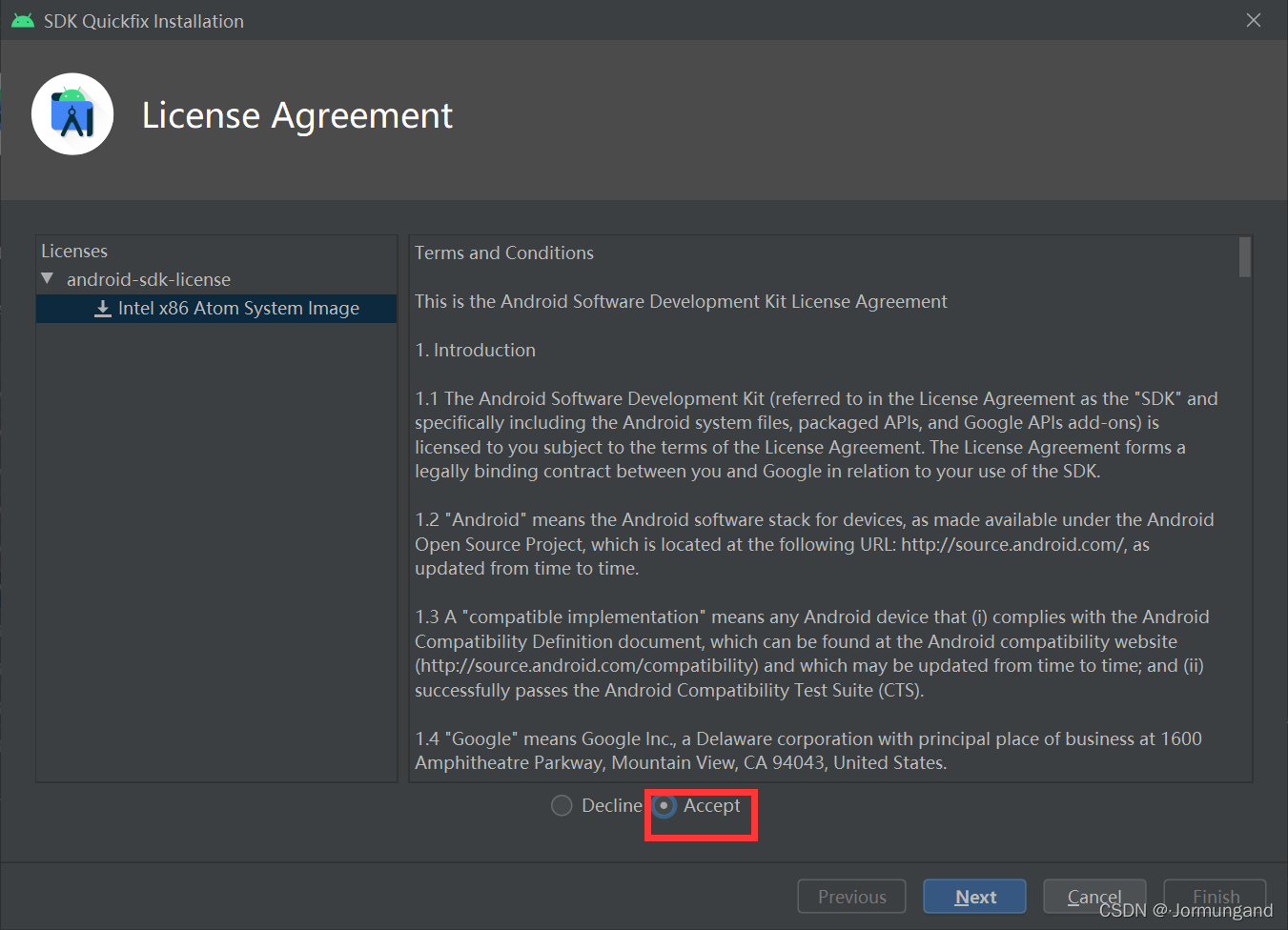1288x930 pixels.
Task: Click the Finish button
Action: 1216,897
